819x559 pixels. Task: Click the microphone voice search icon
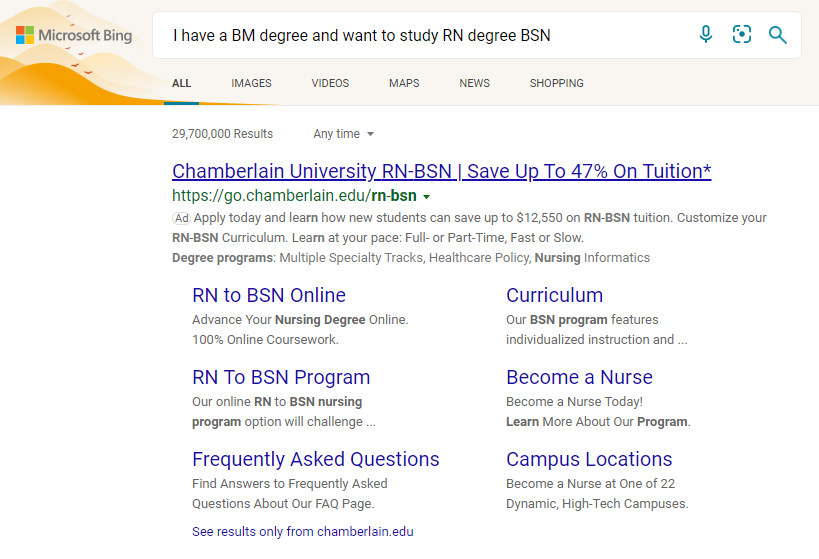[x=706, y=35]
